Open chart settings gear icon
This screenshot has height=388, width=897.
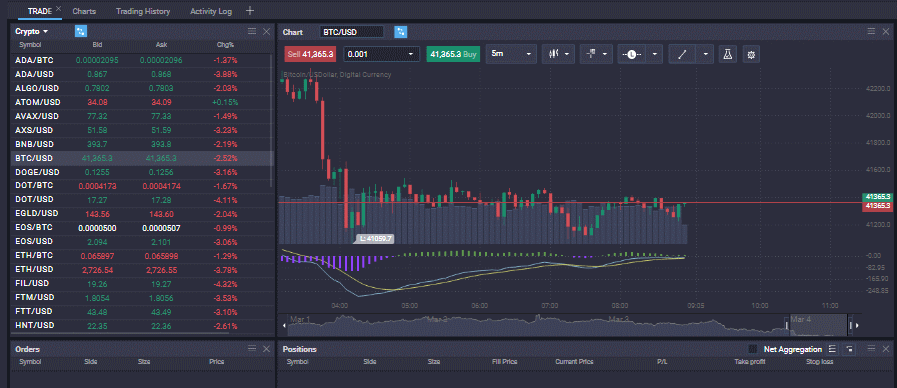pos(751,54)
